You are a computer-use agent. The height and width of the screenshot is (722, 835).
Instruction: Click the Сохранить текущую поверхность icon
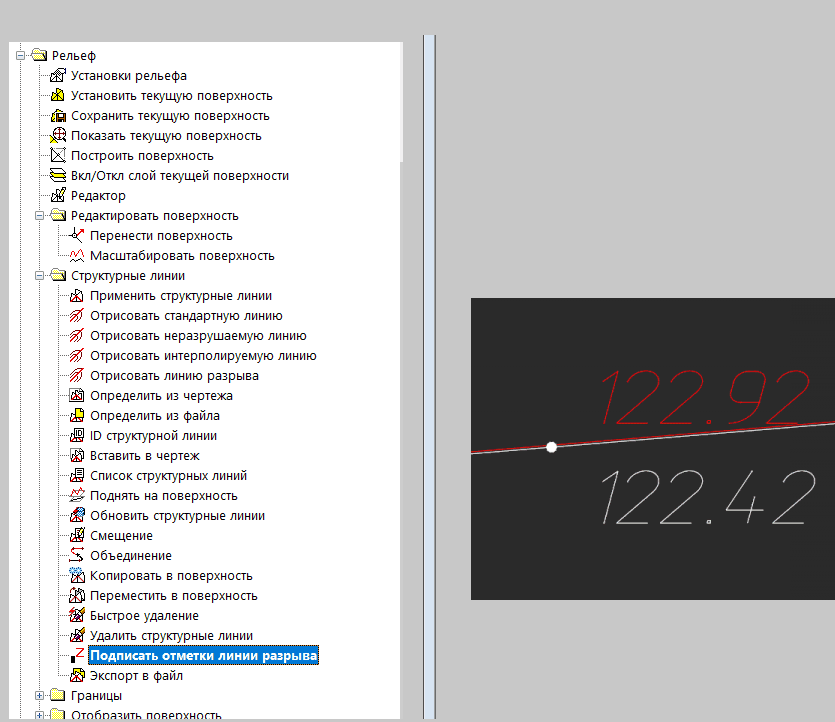(x=58, y=116)
